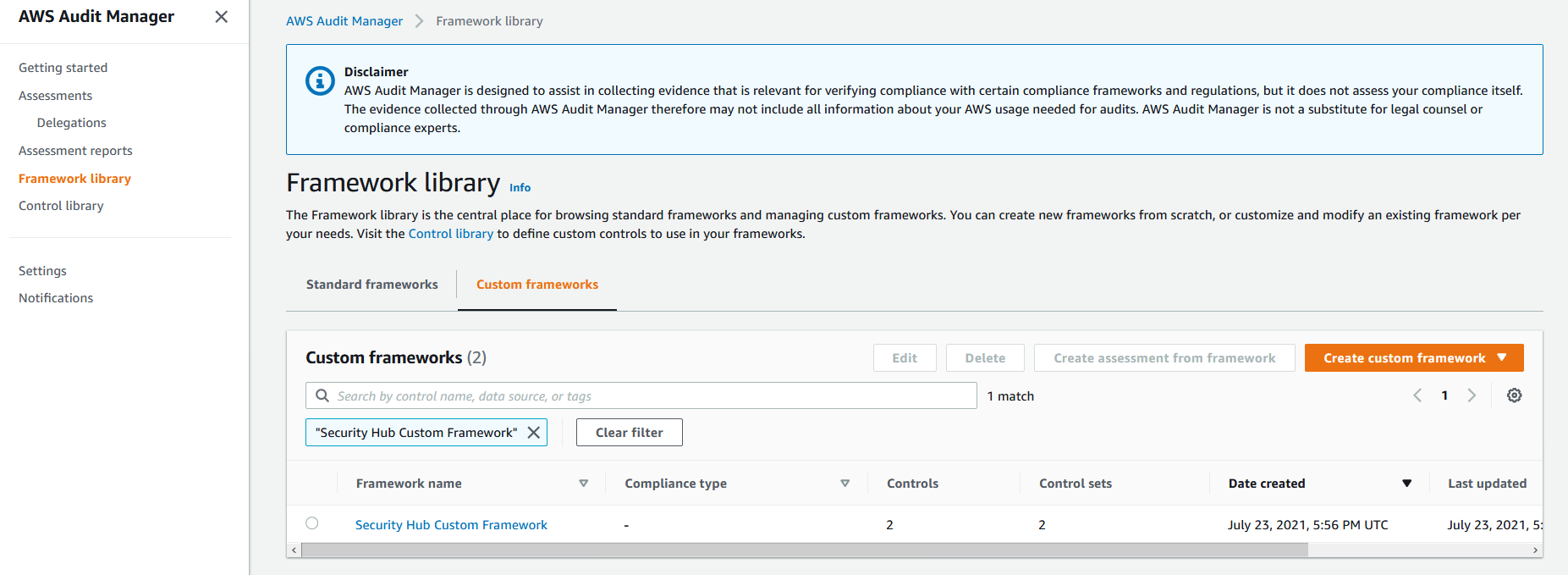Viewport: 1568px width, 575px height.
Task: Click the Last updated column header
Action: pyautogui.click(x=1487, y=484)
